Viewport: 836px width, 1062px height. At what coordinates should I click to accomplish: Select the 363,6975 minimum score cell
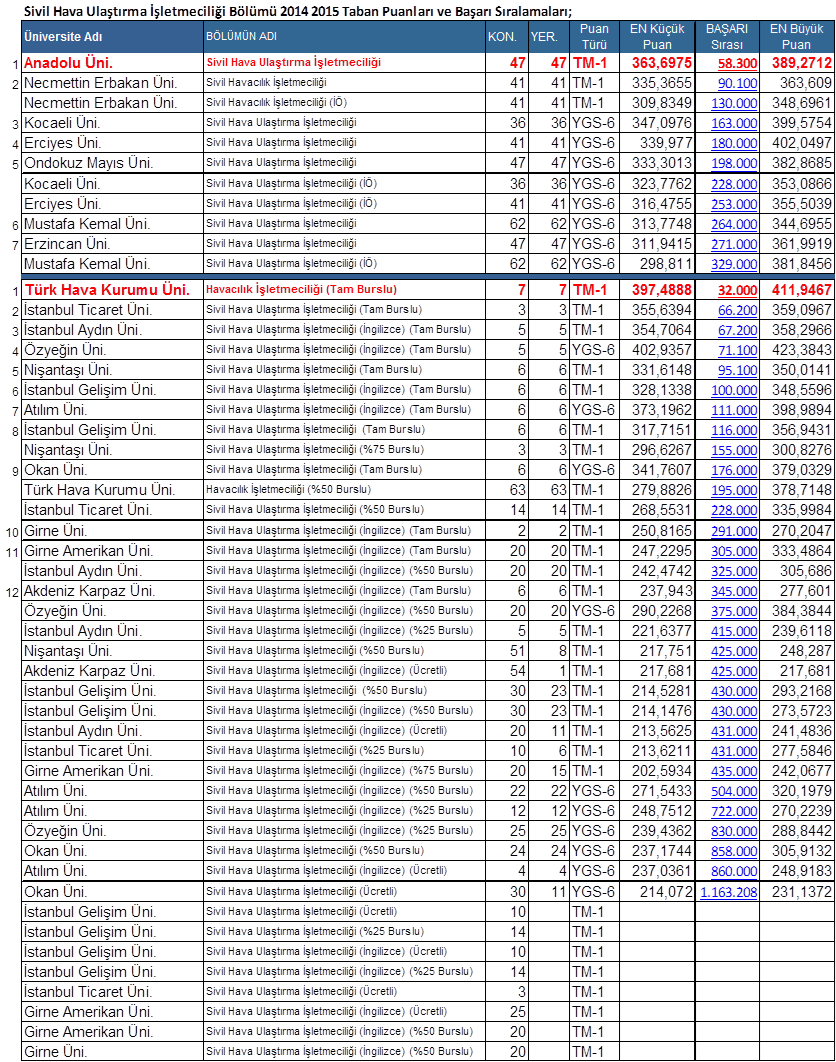(x=657, y=63)
